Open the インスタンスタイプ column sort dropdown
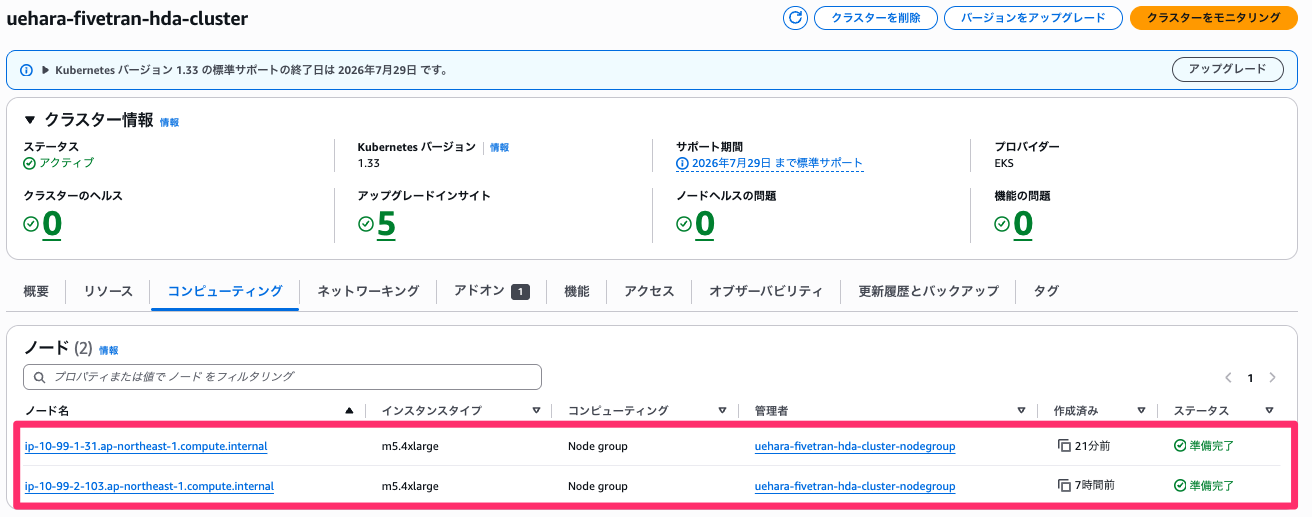1312x517 pixels. [x=536, y=411]
